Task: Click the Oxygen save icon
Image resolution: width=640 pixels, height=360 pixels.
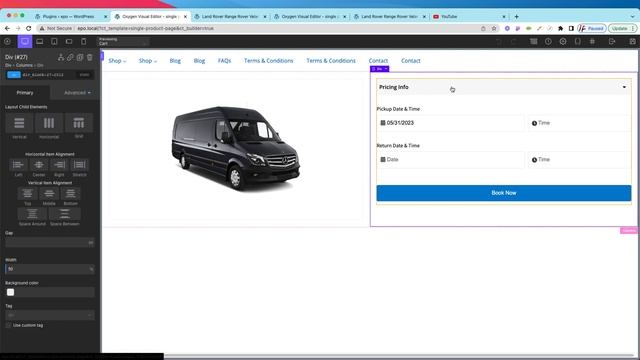Action: click(x=632, y=41)
